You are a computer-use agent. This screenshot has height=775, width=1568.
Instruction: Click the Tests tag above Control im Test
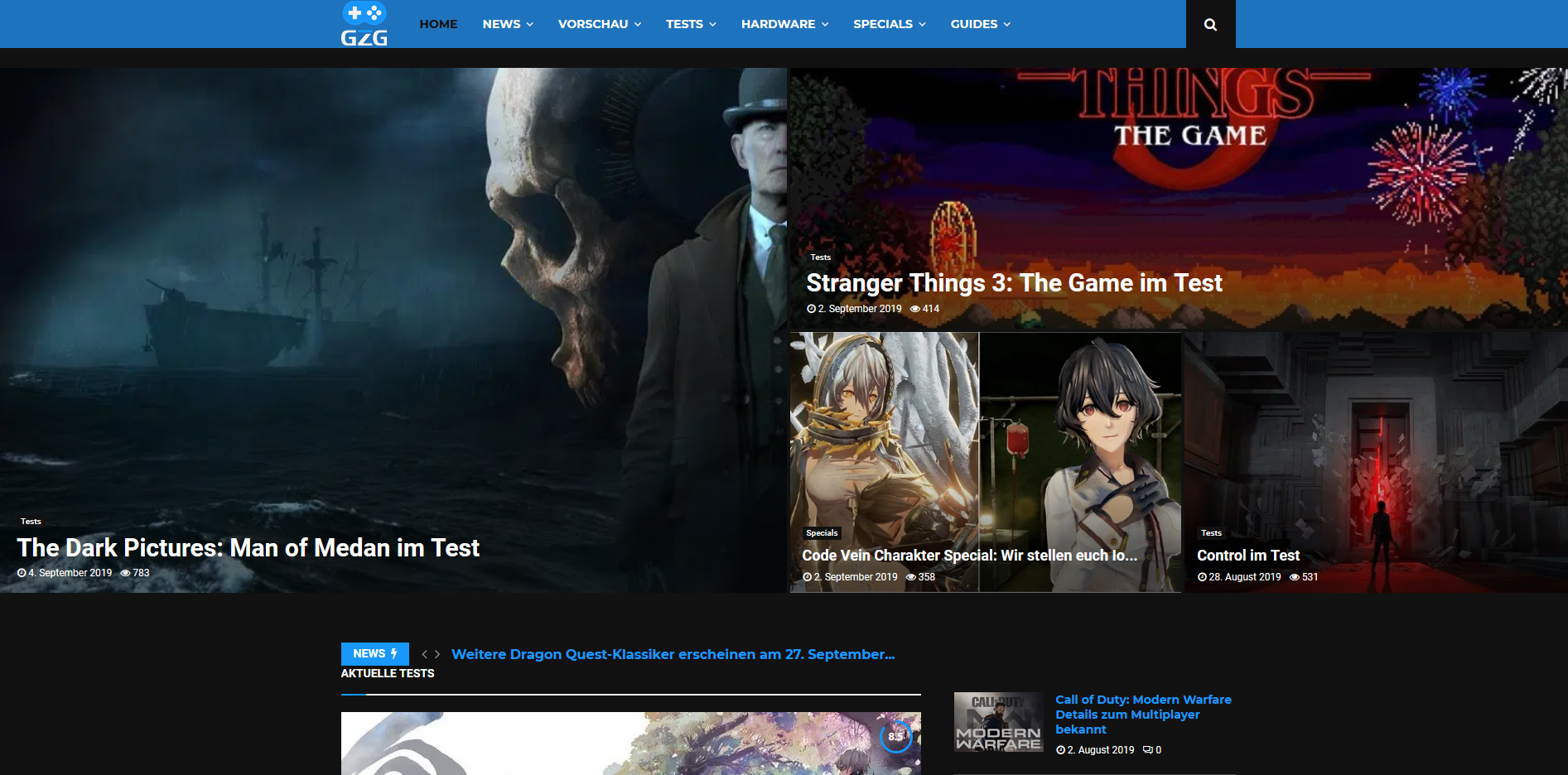pos(1211,533)
